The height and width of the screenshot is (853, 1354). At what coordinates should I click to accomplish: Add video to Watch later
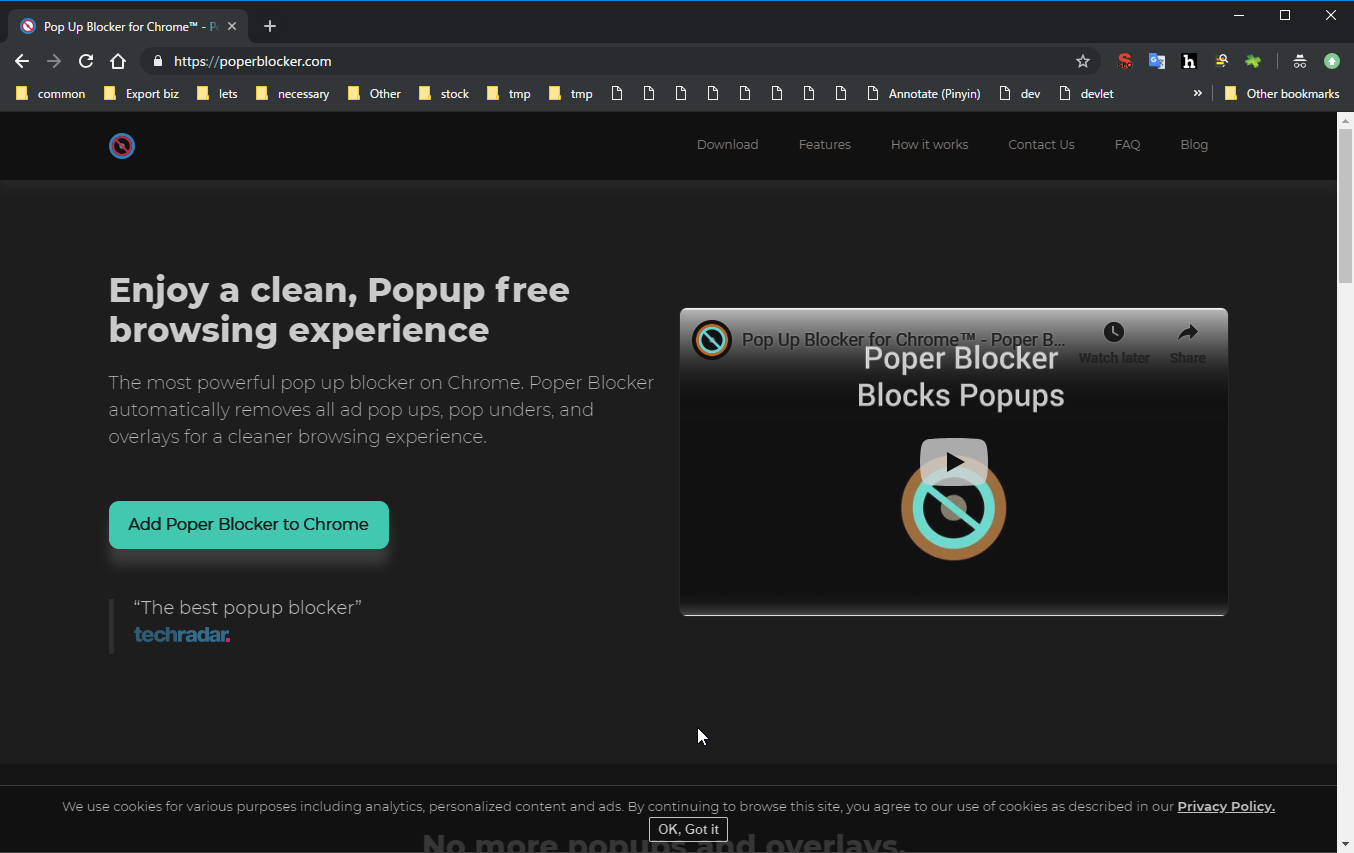pyautogui.click(x=1113, y=342)
